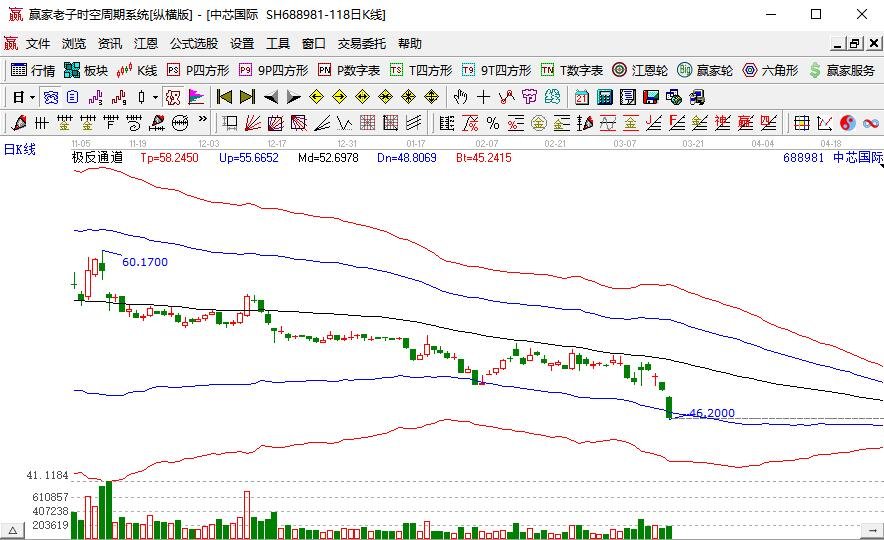Select the hand pan tool

click(x=461, y=98)
